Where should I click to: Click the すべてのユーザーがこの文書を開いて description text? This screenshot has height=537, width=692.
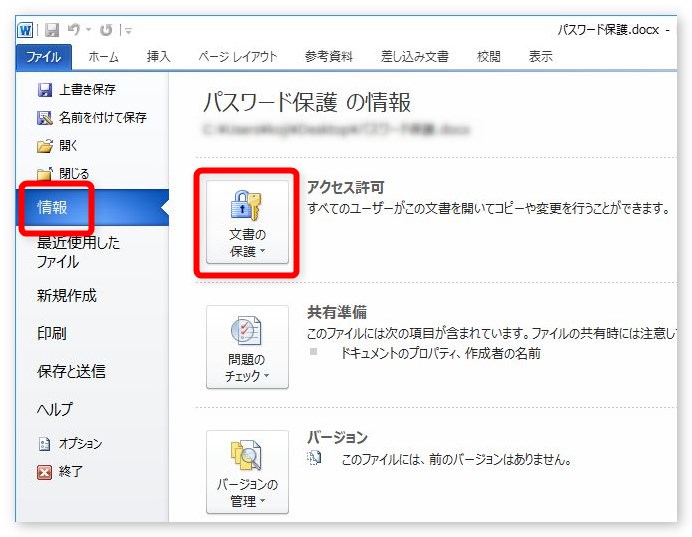489,208
